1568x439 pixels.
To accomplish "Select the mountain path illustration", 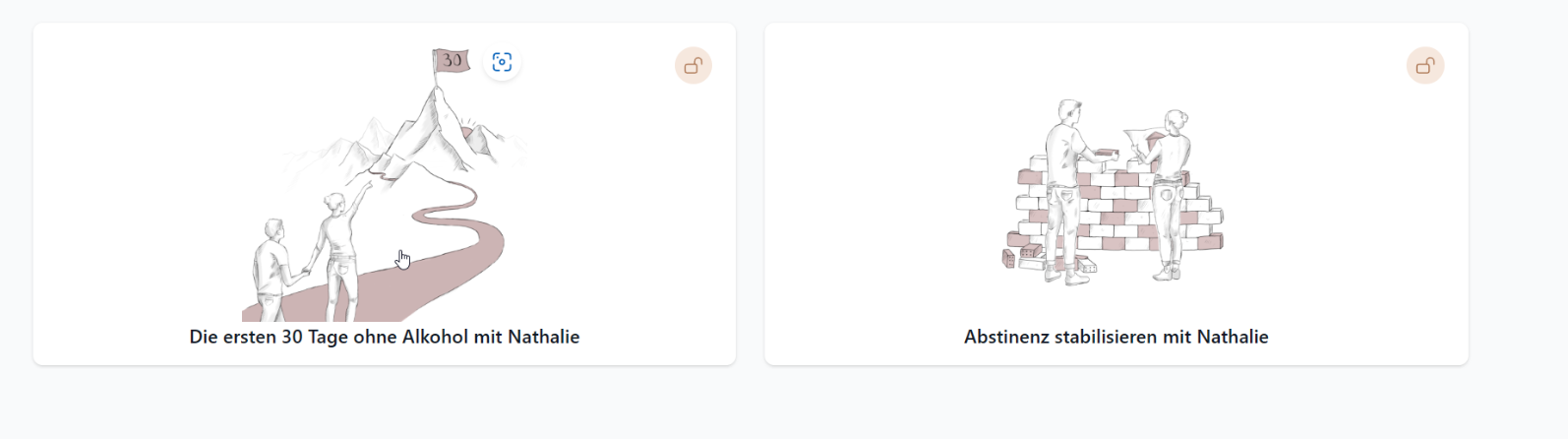I will [384, 187].
